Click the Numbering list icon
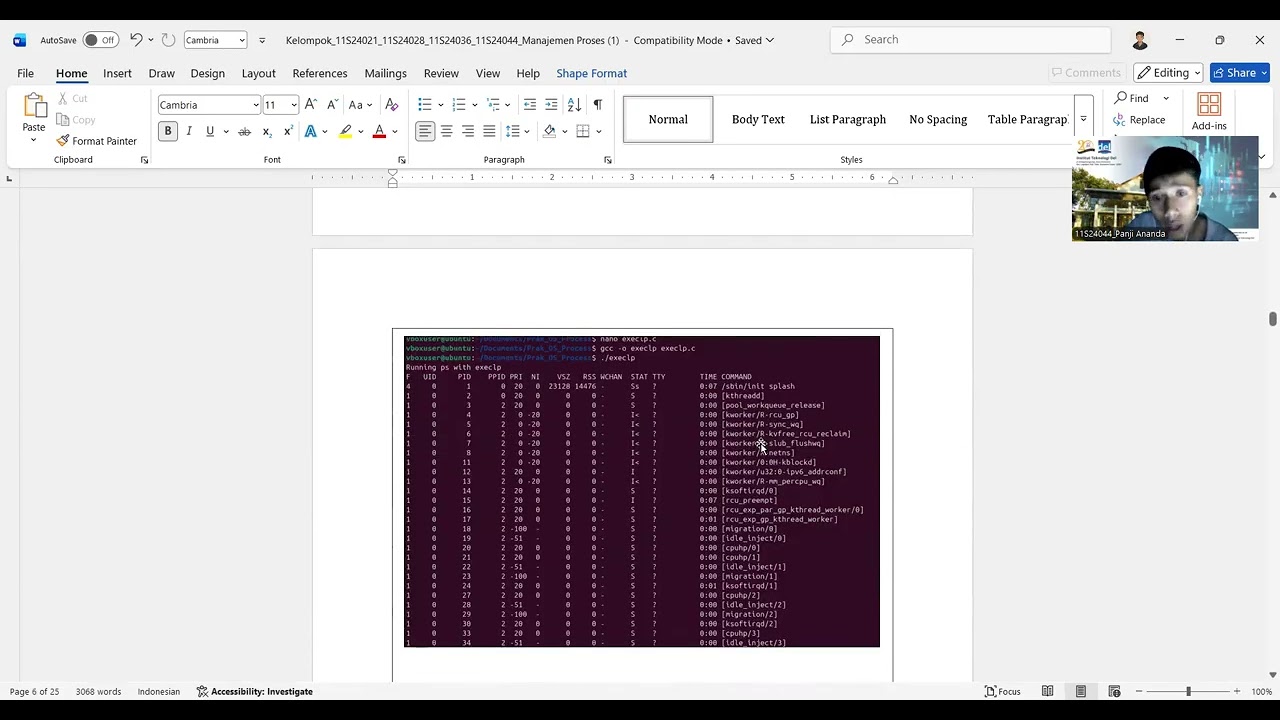 click(459, 105)
